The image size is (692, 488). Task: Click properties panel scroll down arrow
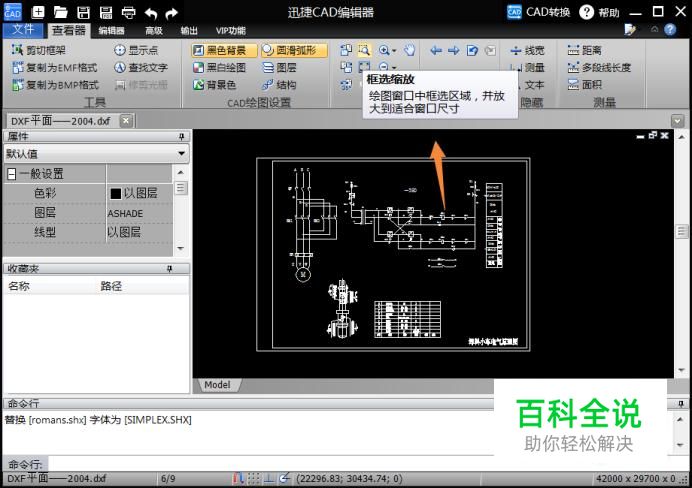[x=181, y=248]
